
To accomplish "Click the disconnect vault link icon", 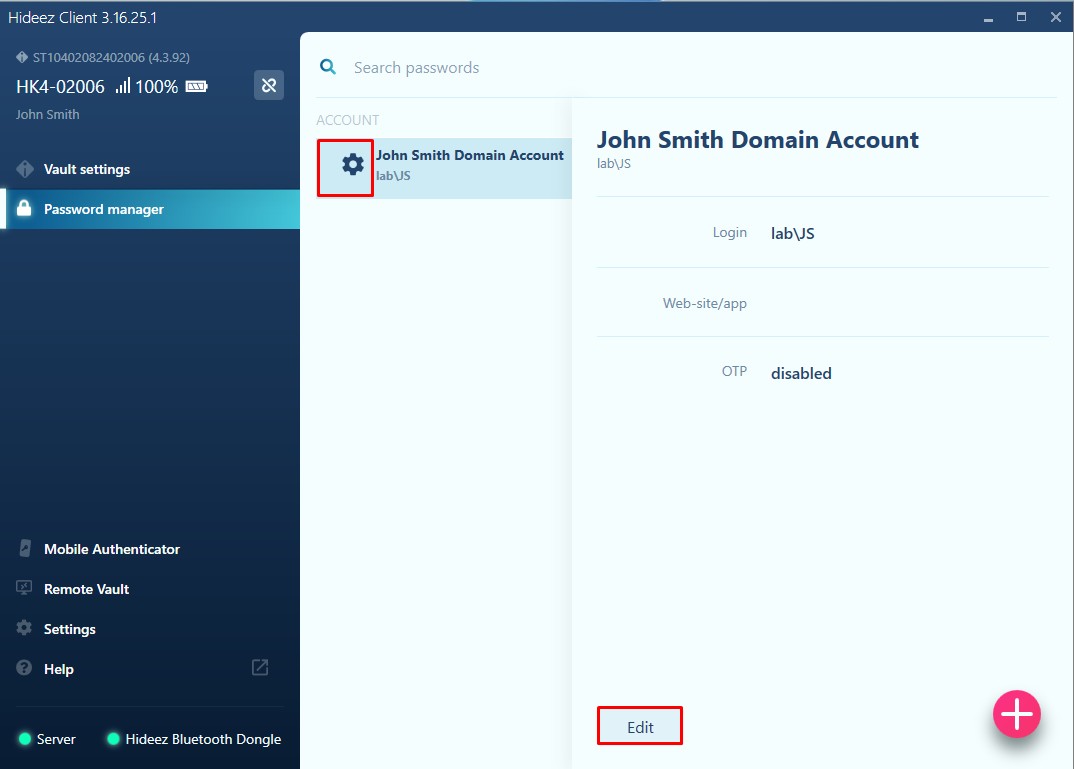I will (x=268, y=86).
